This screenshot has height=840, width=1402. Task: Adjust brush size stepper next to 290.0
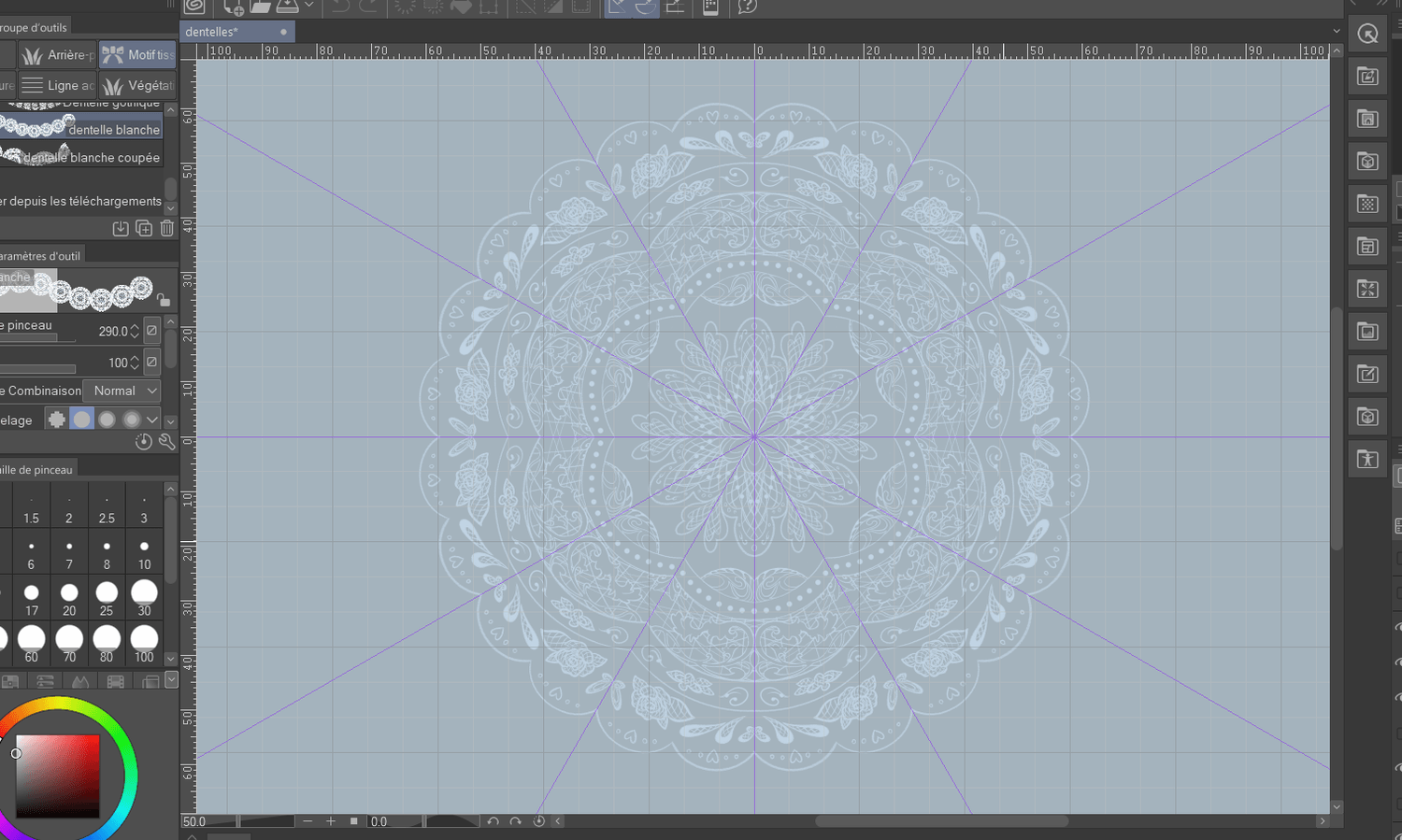click(x=135, y=331)
